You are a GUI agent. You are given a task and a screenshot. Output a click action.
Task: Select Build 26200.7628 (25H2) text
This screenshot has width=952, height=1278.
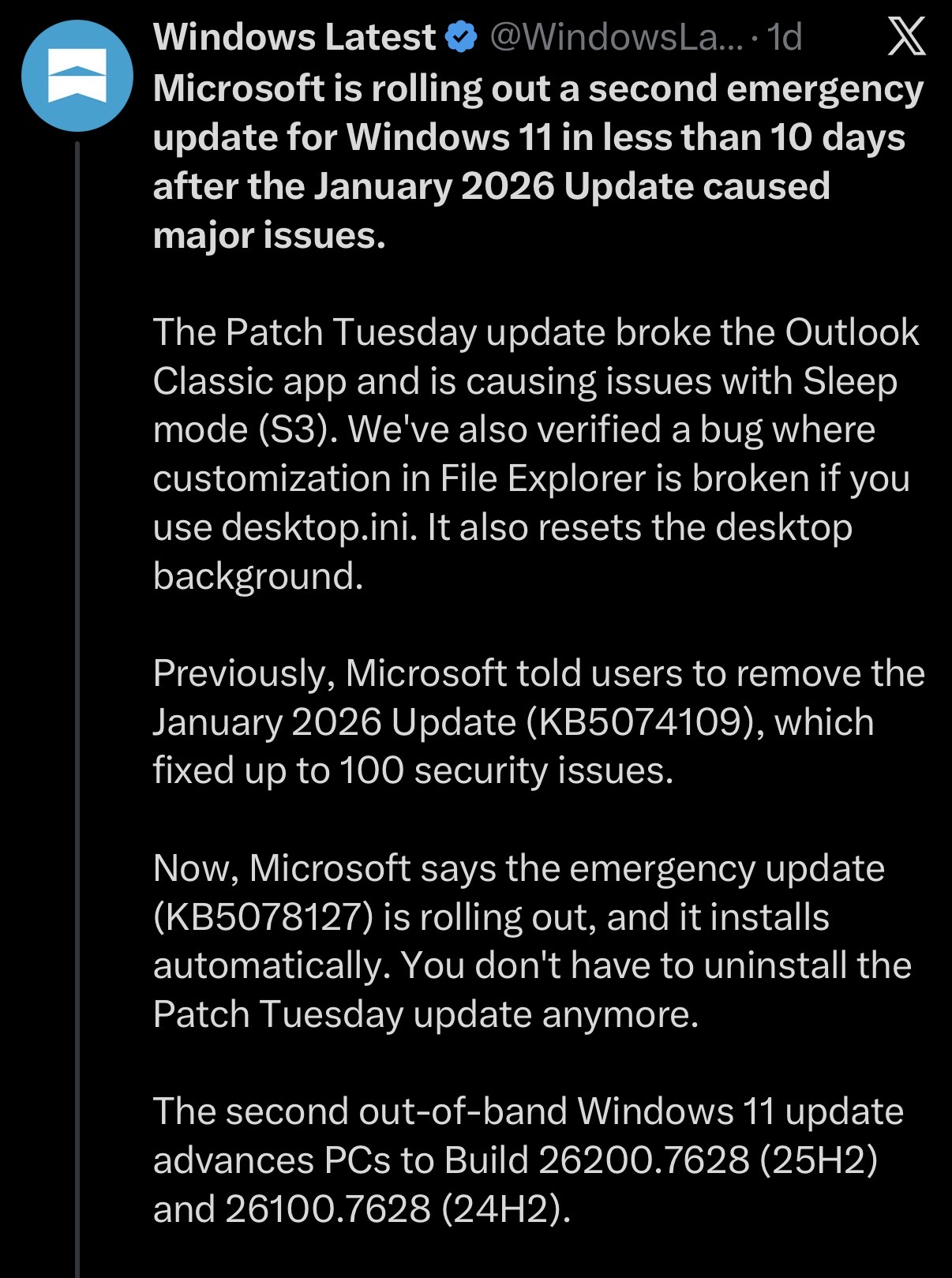click(661, 1160)
